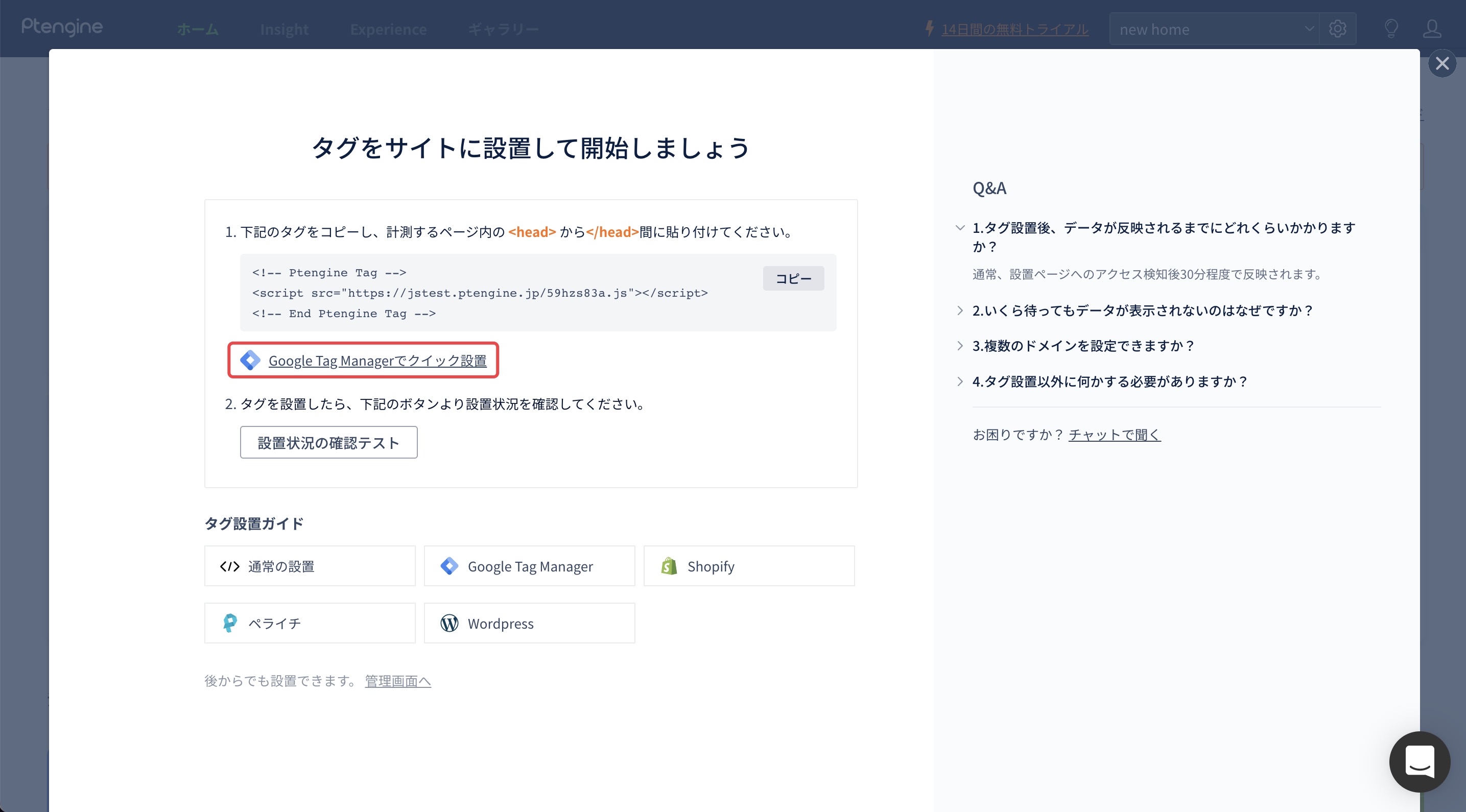Image resolution: width=1466 pixels, height=812 pixels.
Task: Open Google Tag Managerでクイック設置 link
Action: click(377, 361)
